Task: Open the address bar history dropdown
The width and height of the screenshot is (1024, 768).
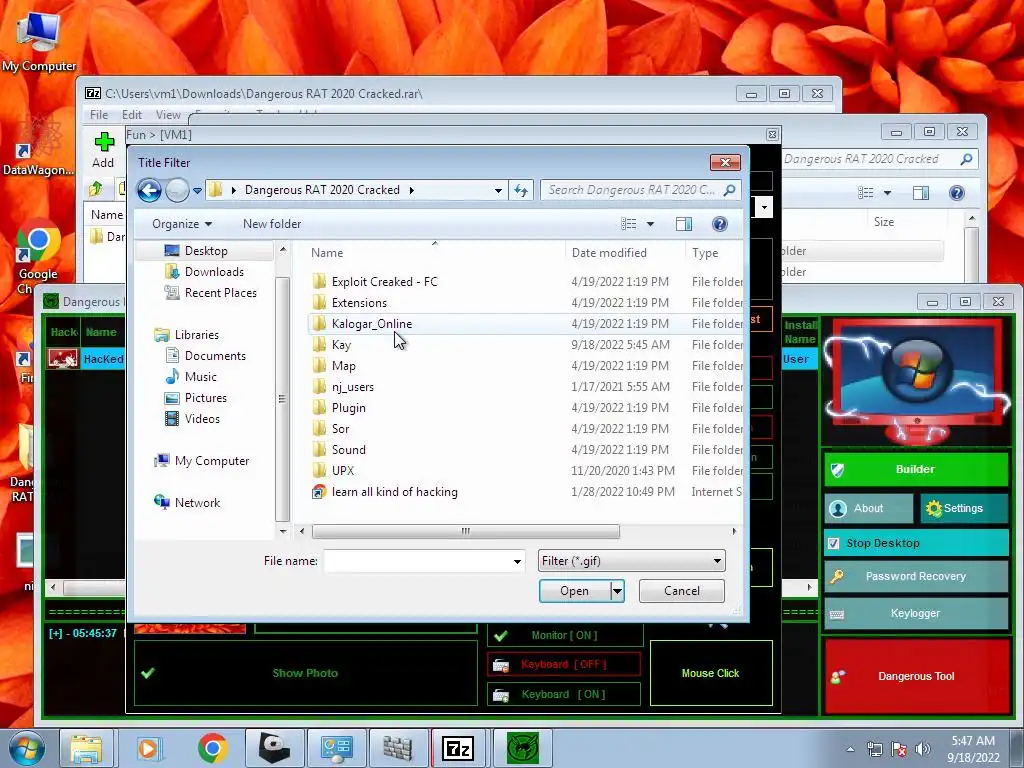Action: [x=498, y=190]
